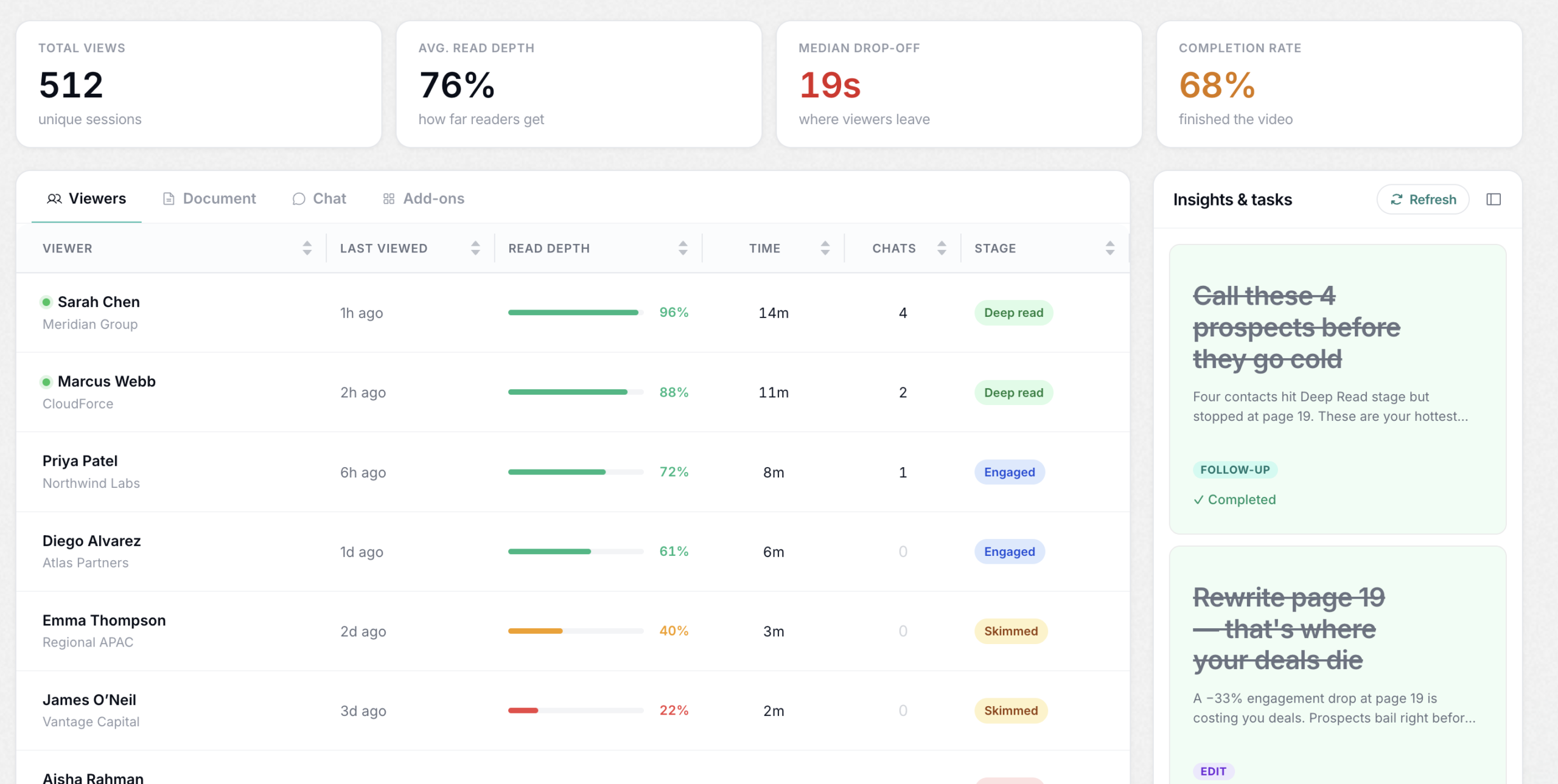Open the James O'Neil viewer name
This screenshot has height=784, width=1558.
pos(89,700)
